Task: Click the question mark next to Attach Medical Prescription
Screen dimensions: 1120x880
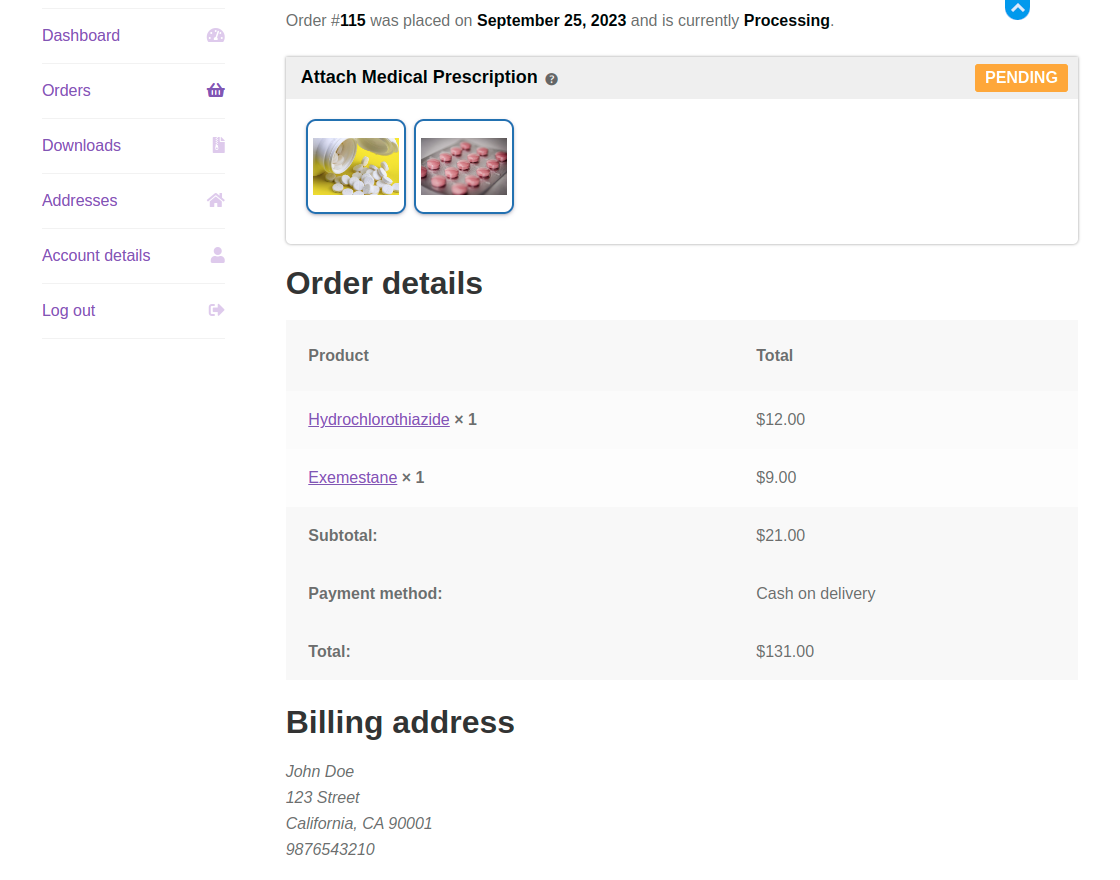Action: point(551,78)
